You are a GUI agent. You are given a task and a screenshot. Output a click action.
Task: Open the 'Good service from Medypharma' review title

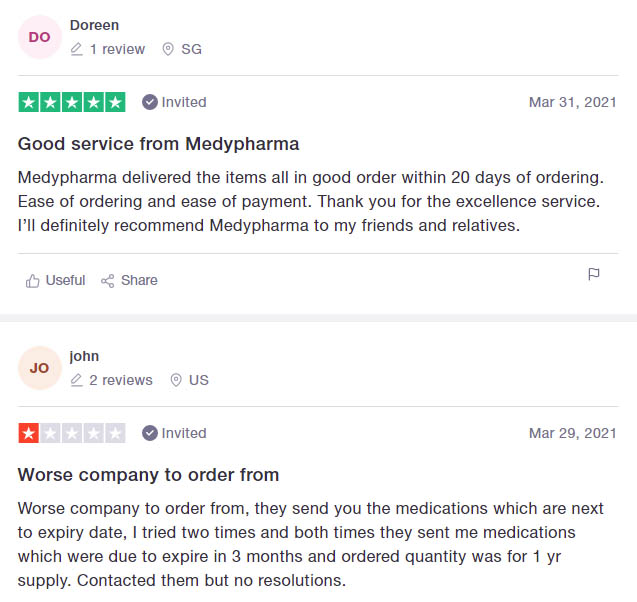(158, 144)
